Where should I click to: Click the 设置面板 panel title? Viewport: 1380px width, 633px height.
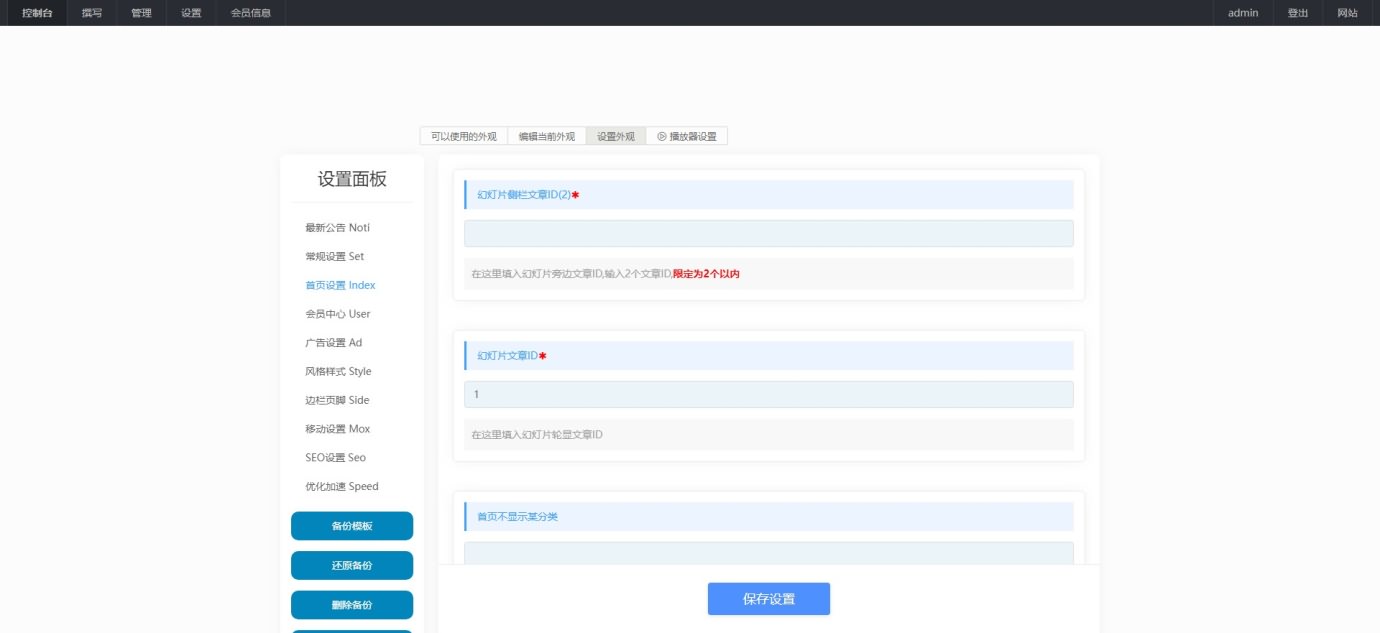[x=352, y=179]
